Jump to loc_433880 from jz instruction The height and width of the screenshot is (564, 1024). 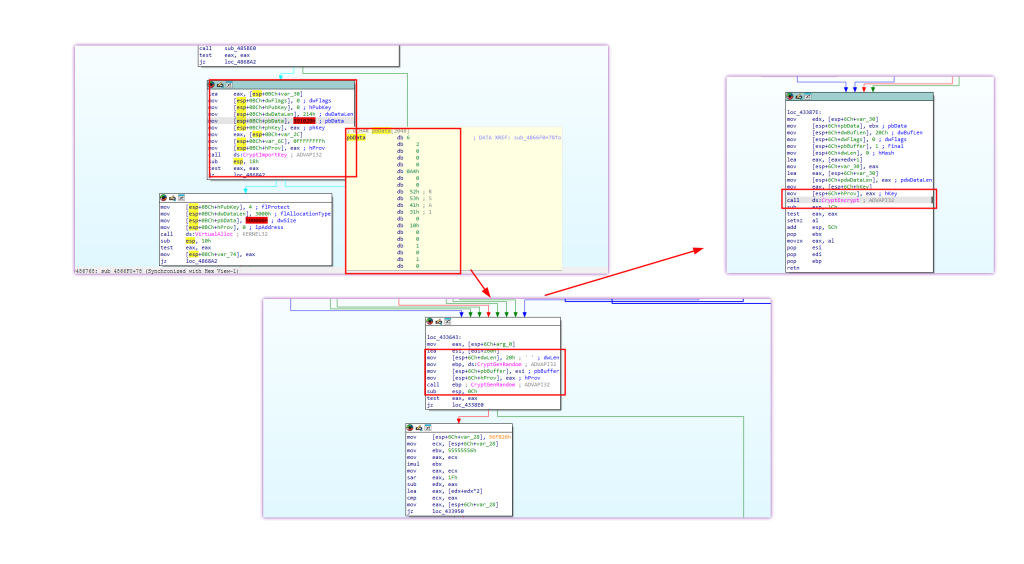[x=468, y=405]
